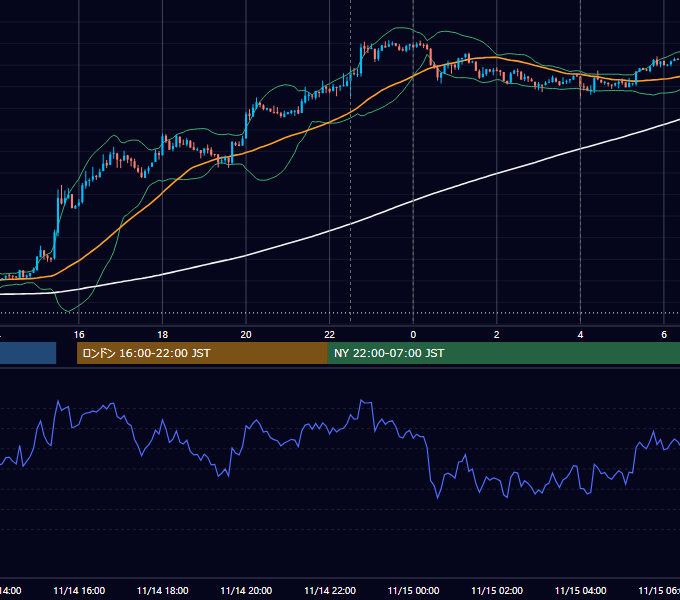Image resolution: width=680 pixels, height=600 pixels.
Task: Click the hour label "6" on the upper time axis
Action: [x=664, y=335]
